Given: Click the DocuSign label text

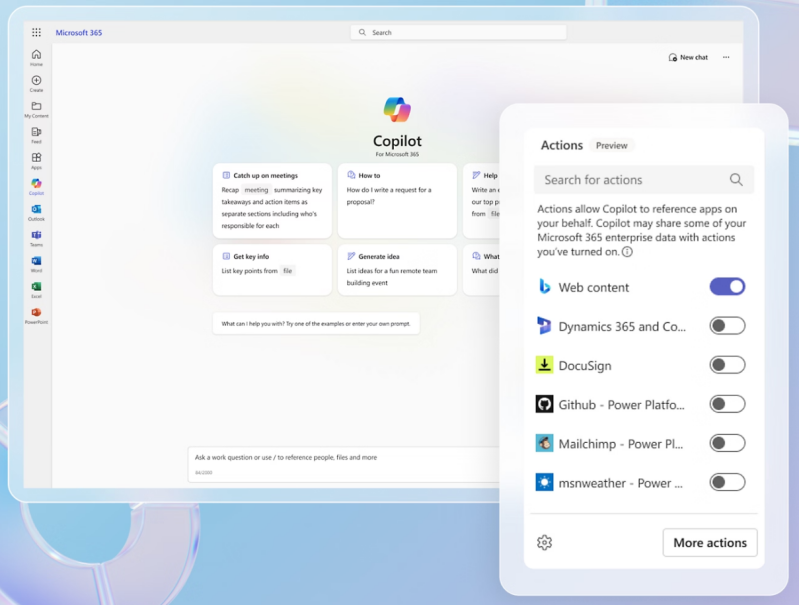Looking at the screenshot, I should tap(585, 365).
